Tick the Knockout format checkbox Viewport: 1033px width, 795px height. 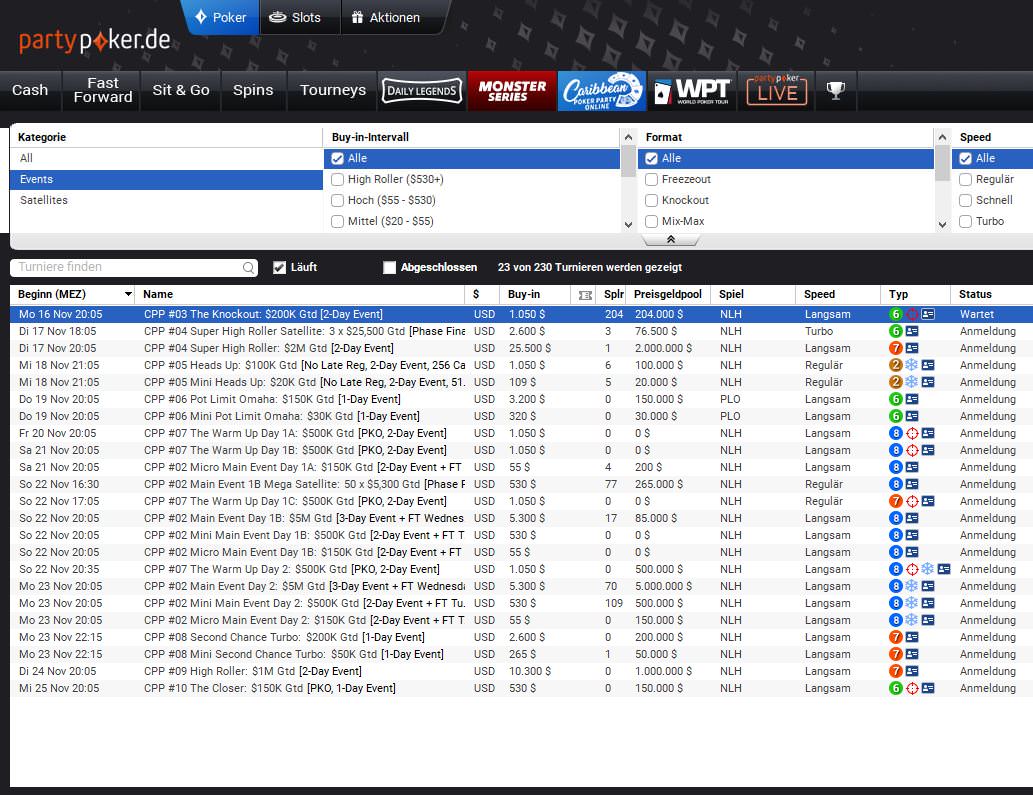(x=652, y=200)
